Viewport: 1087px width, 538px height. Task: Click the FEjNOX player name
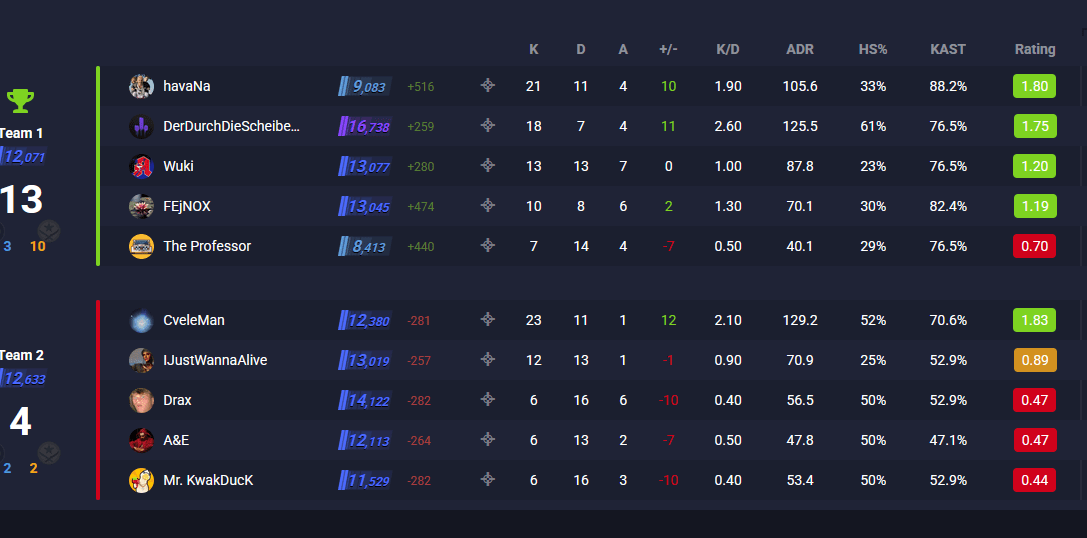tap(186, 206)
